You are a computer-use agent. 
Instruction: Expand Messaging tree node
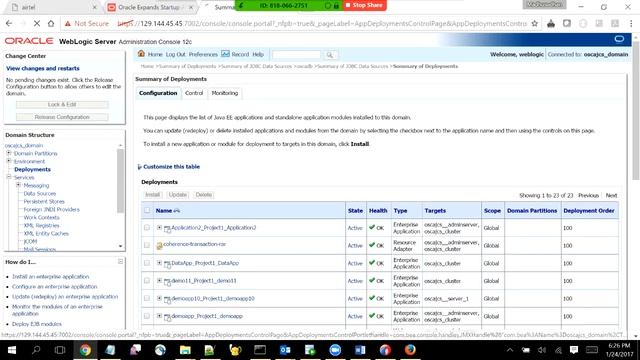pyautogui.click(x=18, y=185)
